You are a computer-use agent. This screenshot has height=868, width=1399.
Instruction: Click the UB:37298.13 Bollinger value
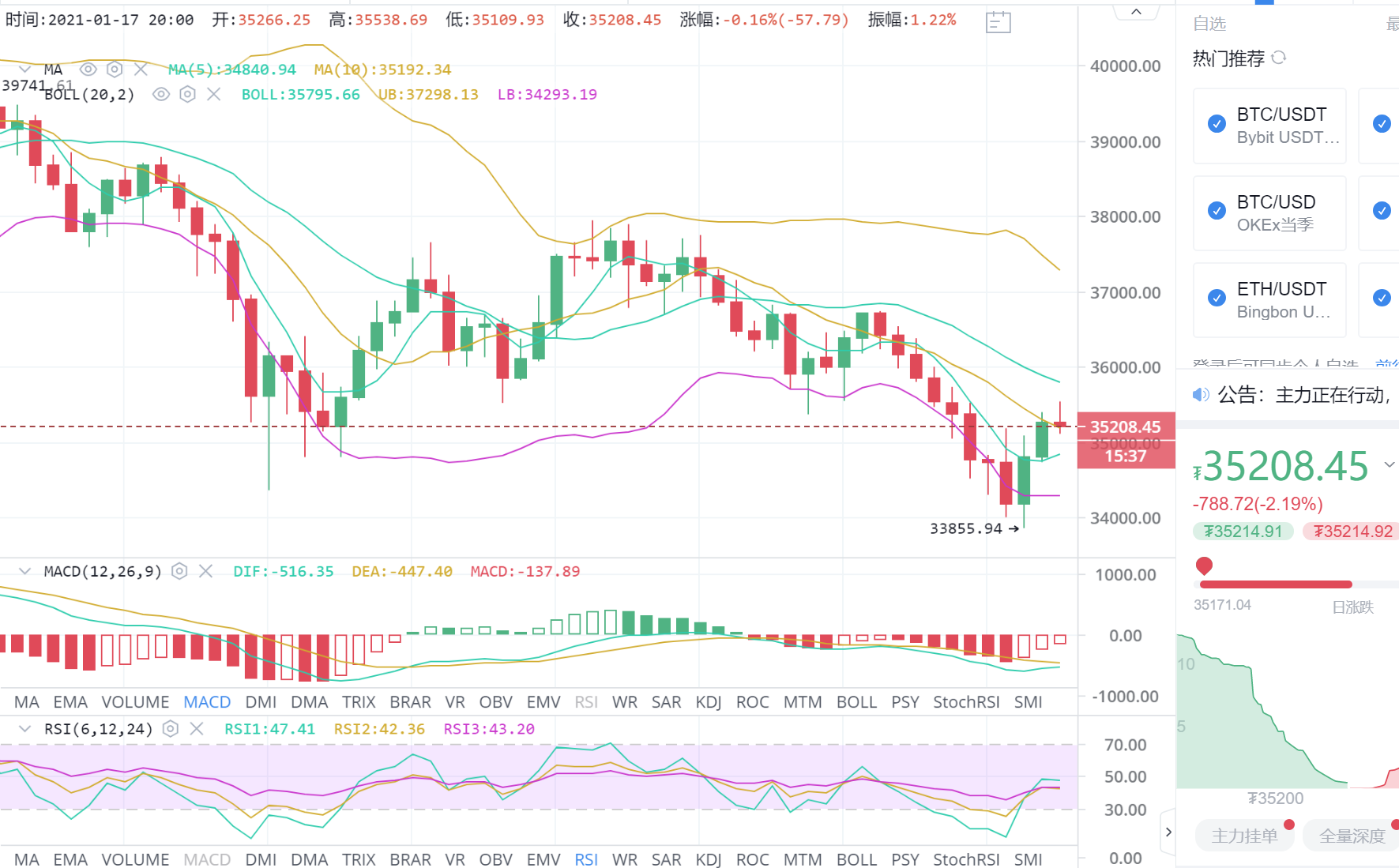[428, 95]
